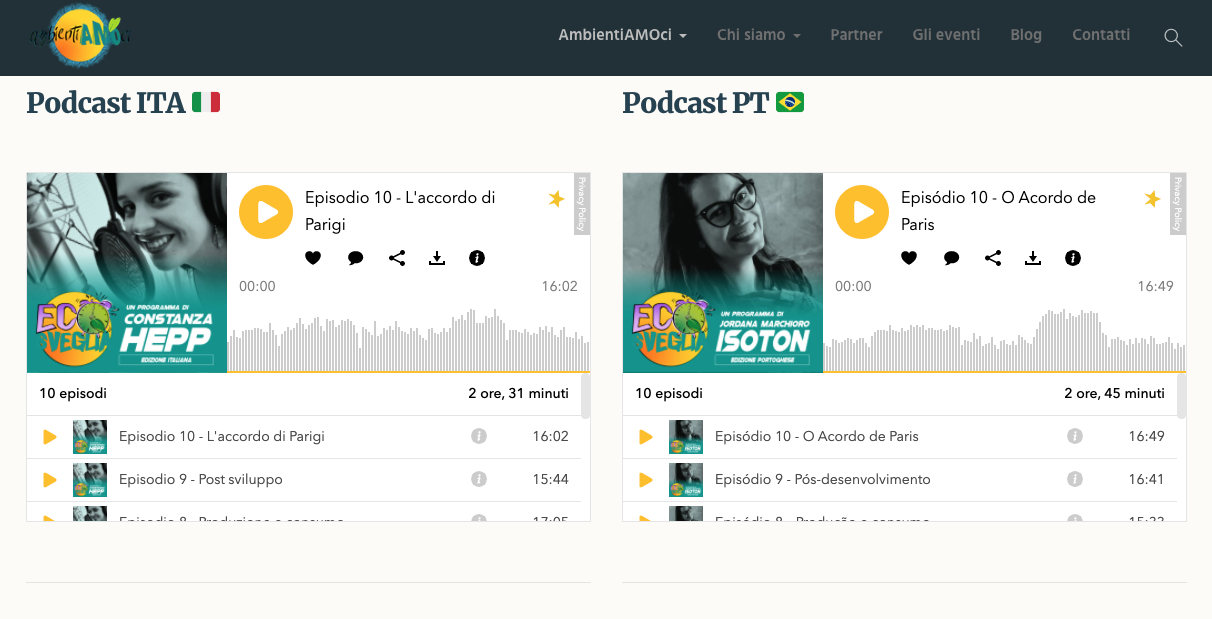Seek in the Portuguese player waveform
1212x619 pixels.
[x=1004, y=340]
